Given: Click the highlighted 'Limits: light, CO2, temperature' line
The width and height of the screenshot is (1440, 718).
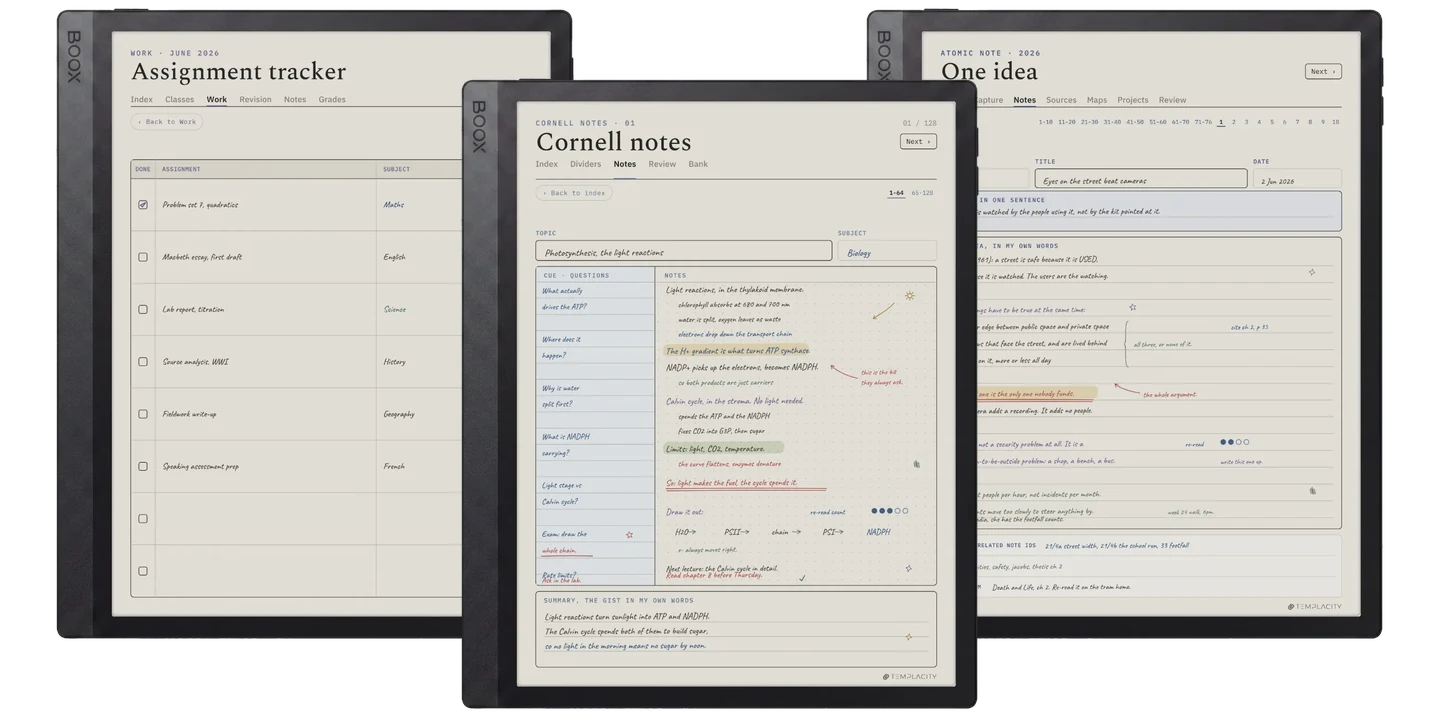Looking at the screenshot, I should point(724,448).
